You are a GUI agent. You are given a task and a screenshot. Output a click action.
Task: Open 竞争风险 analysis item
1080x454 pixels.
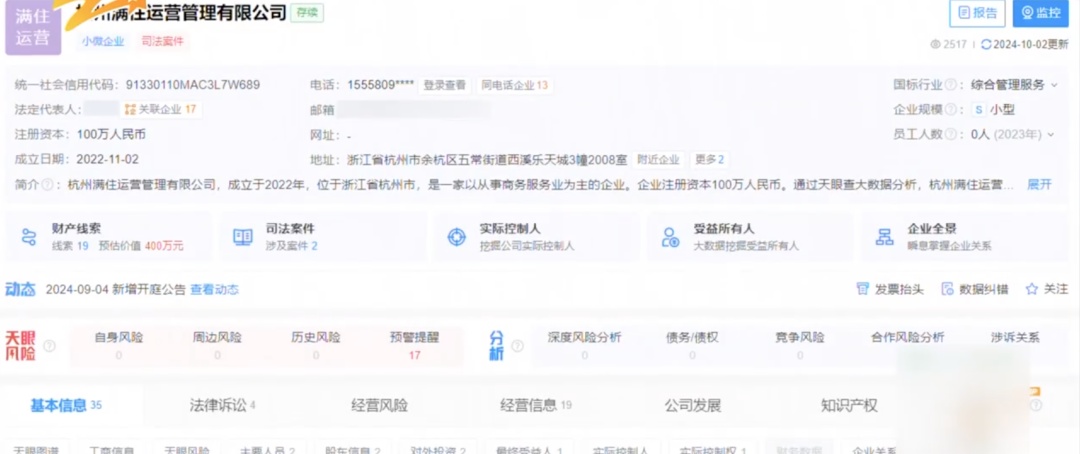tap(800, 346)
